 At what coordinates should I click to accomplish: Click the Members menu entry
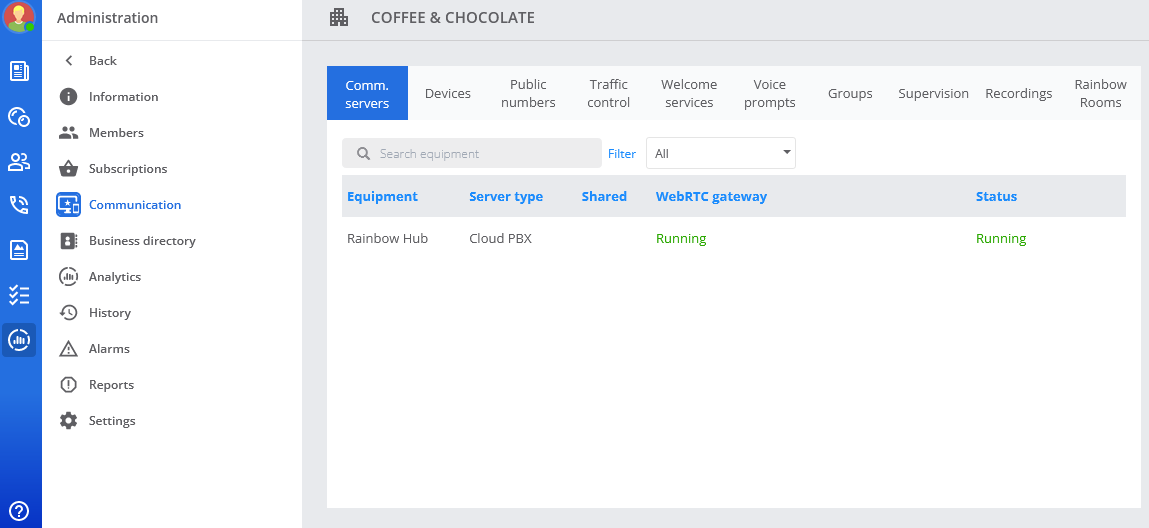[116, 133]
